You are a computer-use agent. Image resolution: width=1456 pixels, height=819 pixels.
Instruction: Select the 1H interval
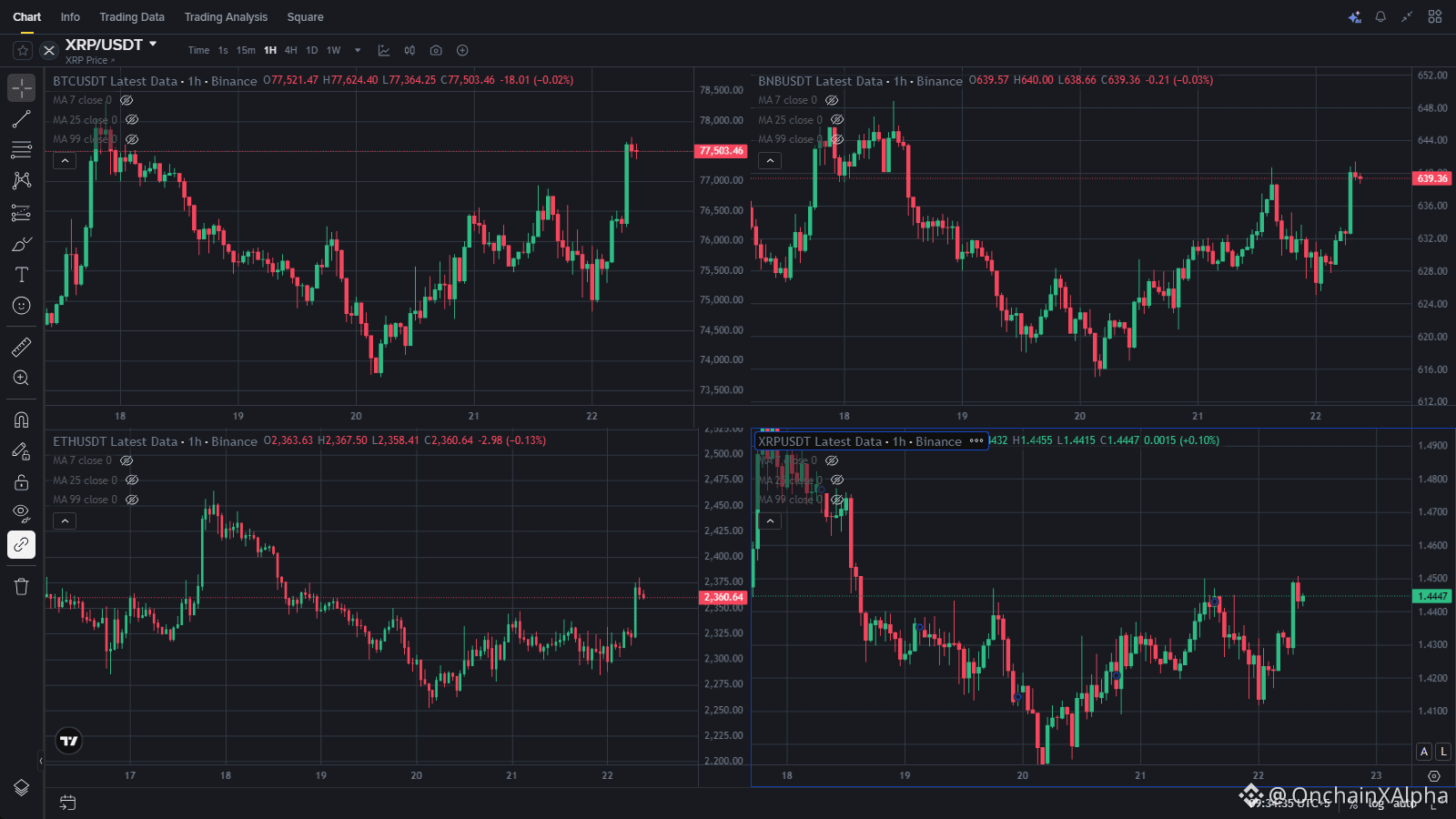[x=270, y=50]
